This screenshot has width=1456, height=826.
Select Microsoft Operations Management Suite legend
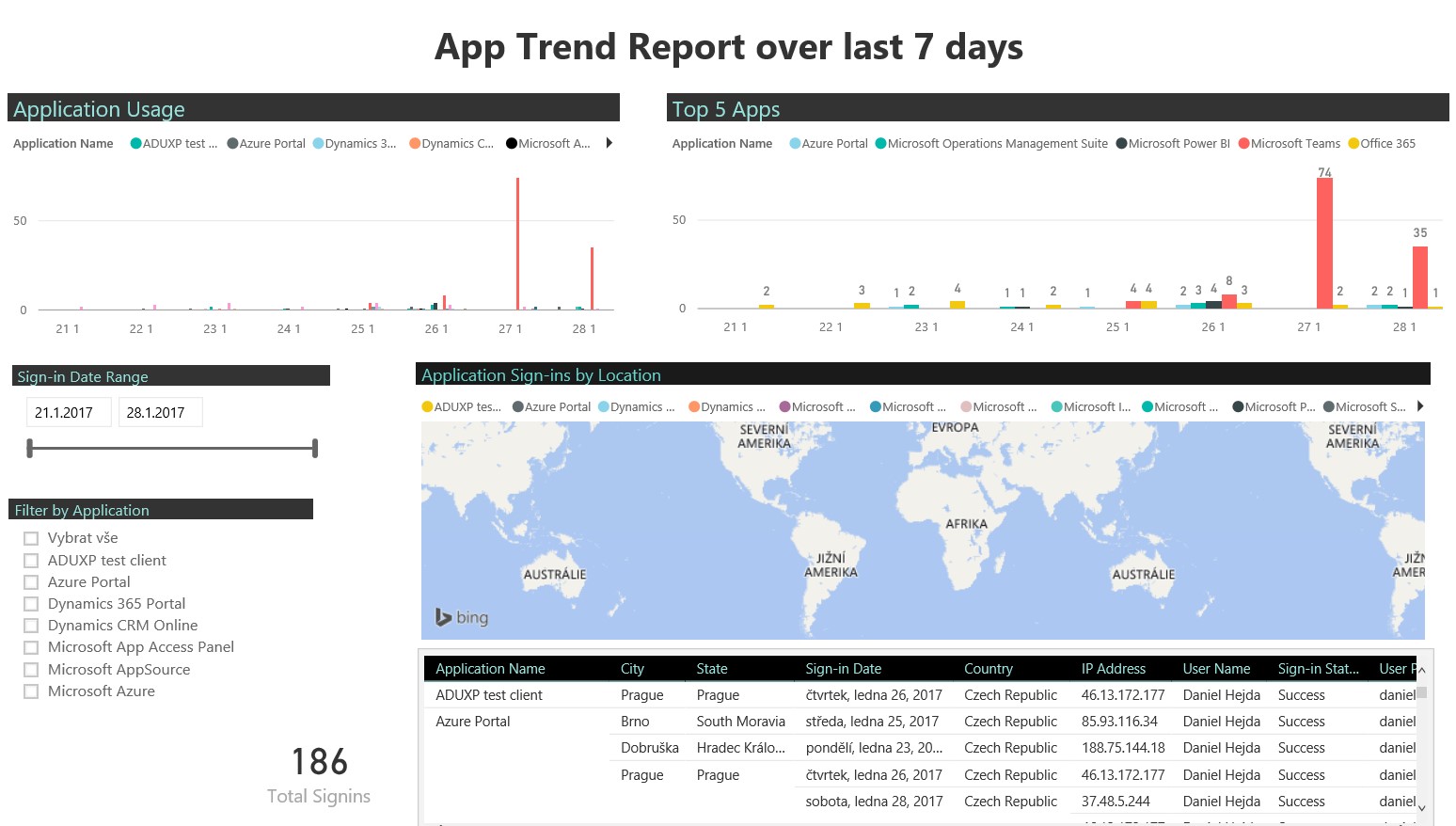[x=991, y=144]
